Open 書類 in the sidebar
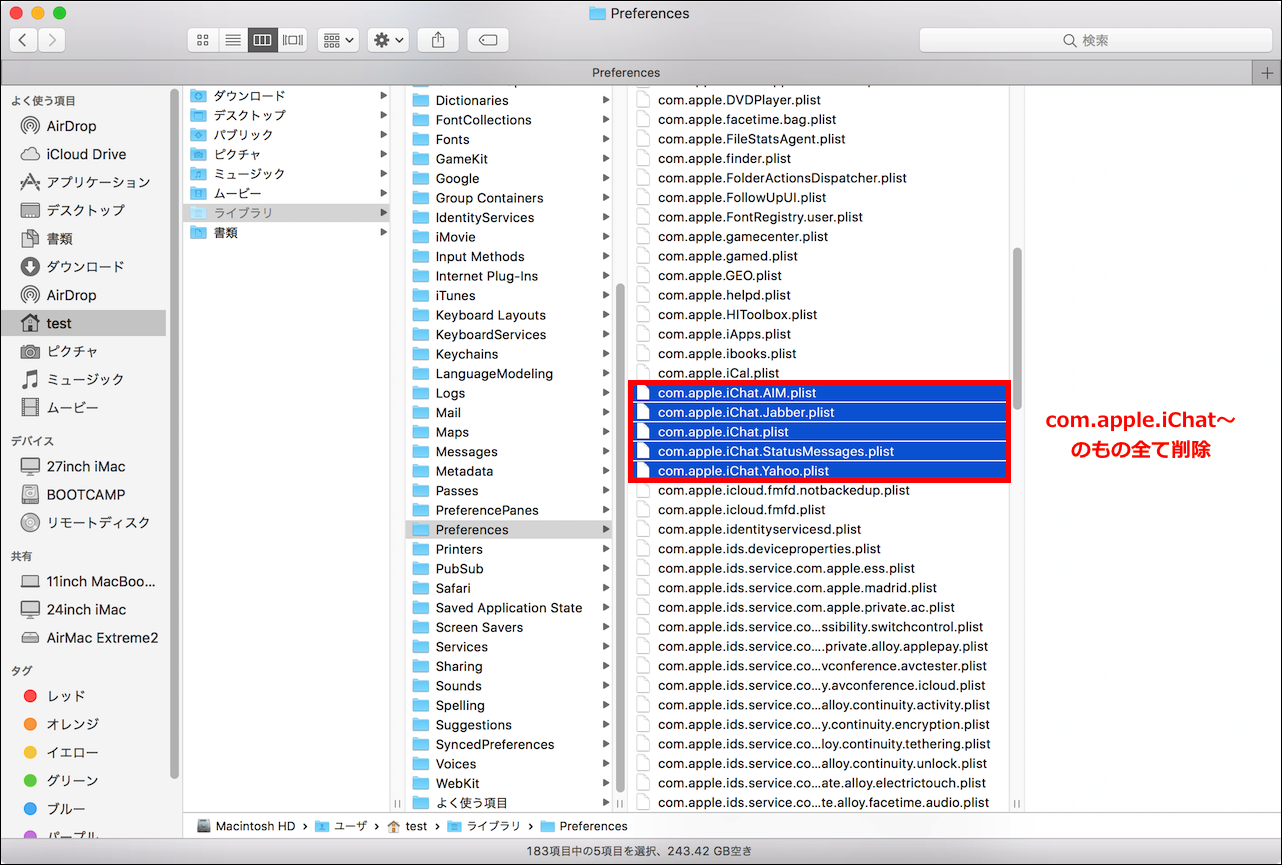The height and width of the screenshot is (865, 1282). (x=85, y=239)
